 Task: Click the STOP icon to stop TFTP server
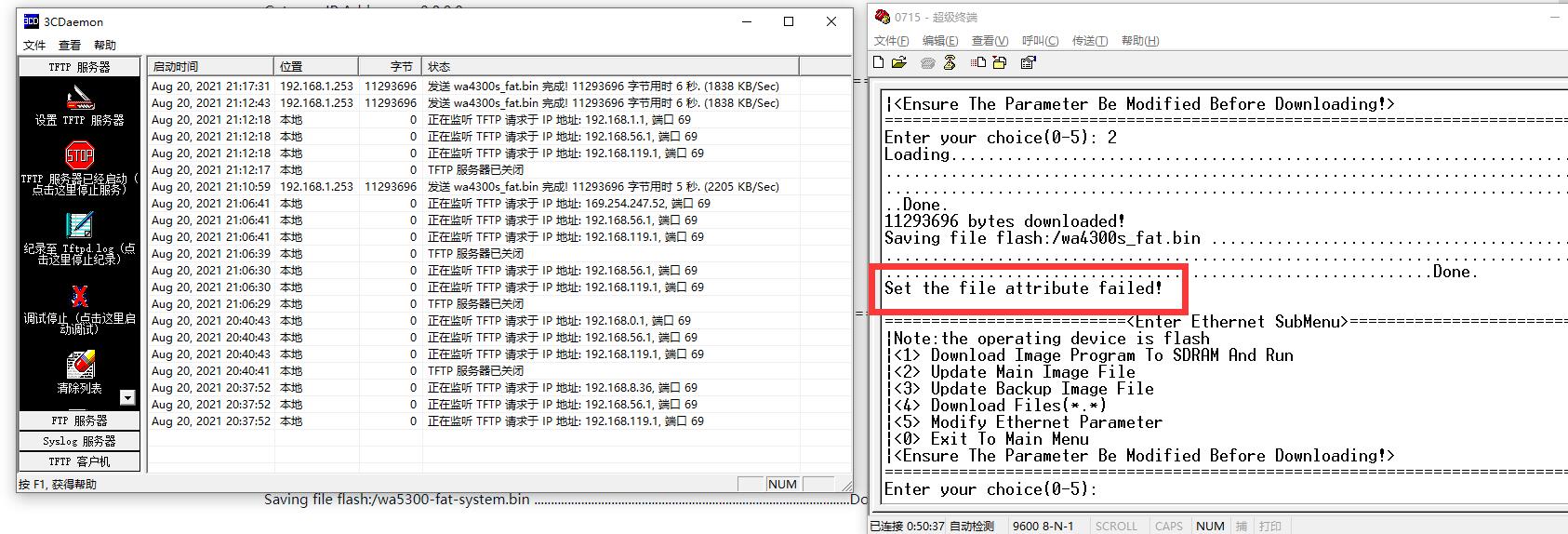[80, 155]
